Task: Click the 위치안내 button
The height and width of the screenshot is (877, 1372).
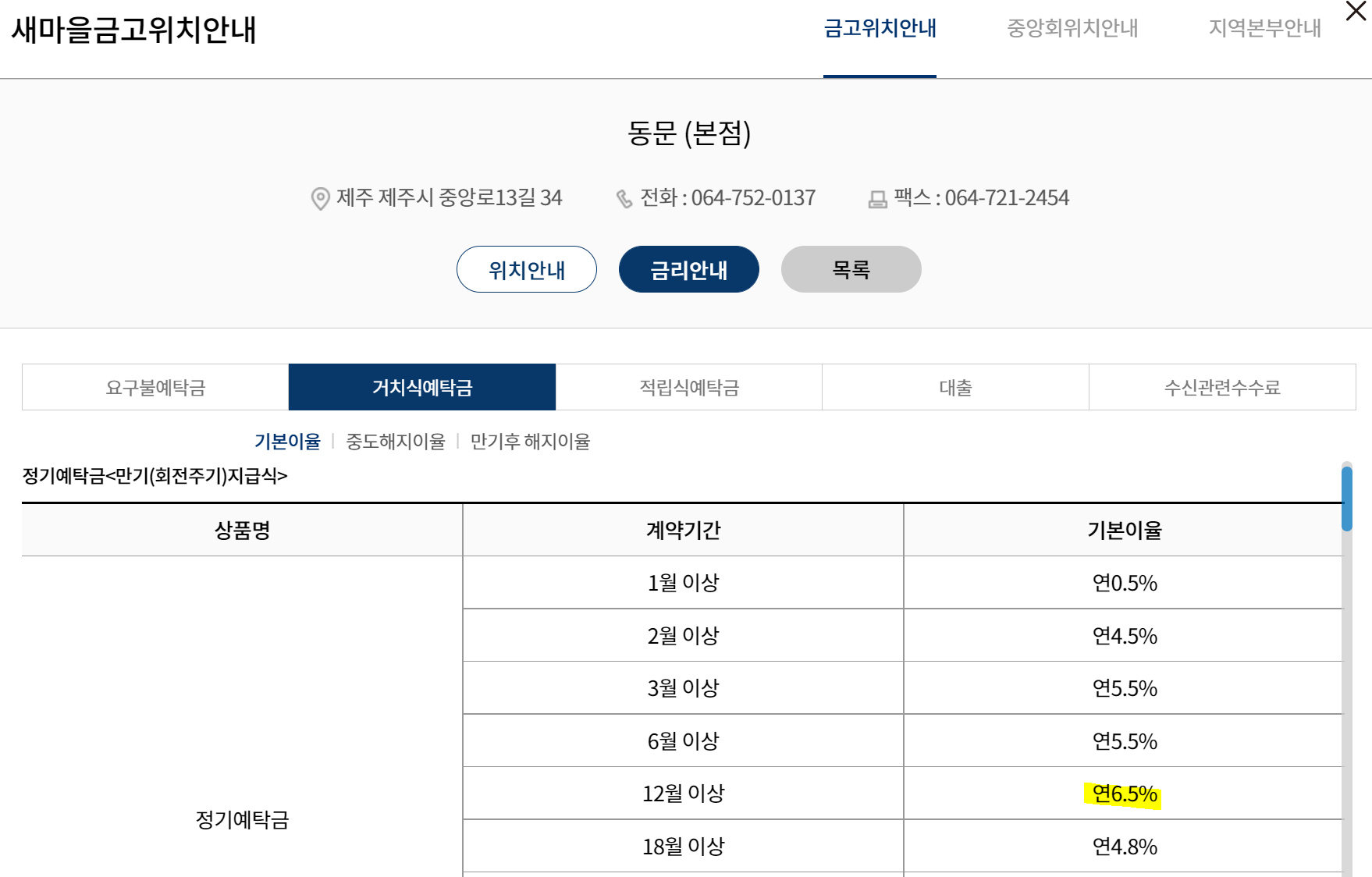Action: coord(527,269)
